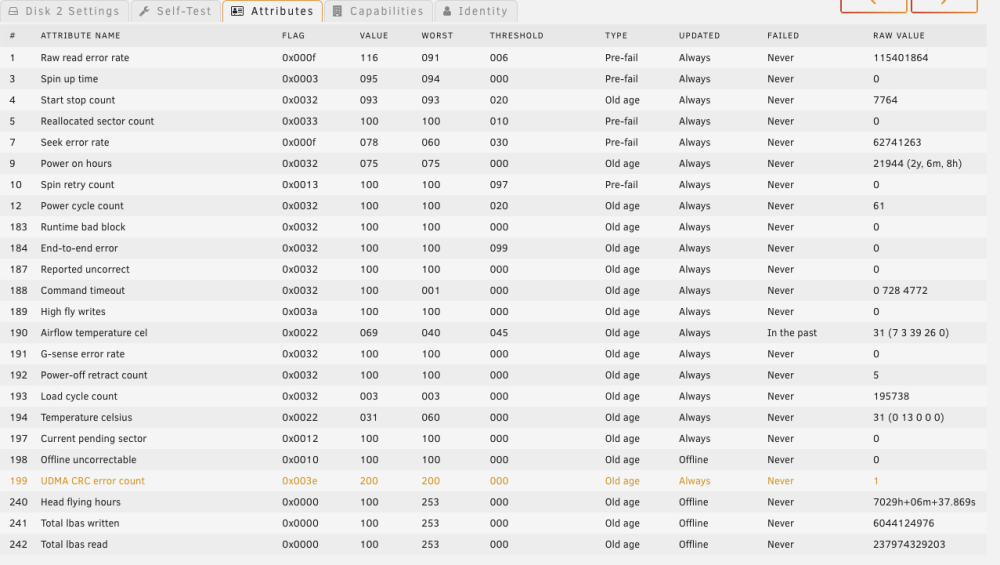Select the Temperature celsius attribute name
Screen dimensions: 1000x565
click(x=86, y=417)
